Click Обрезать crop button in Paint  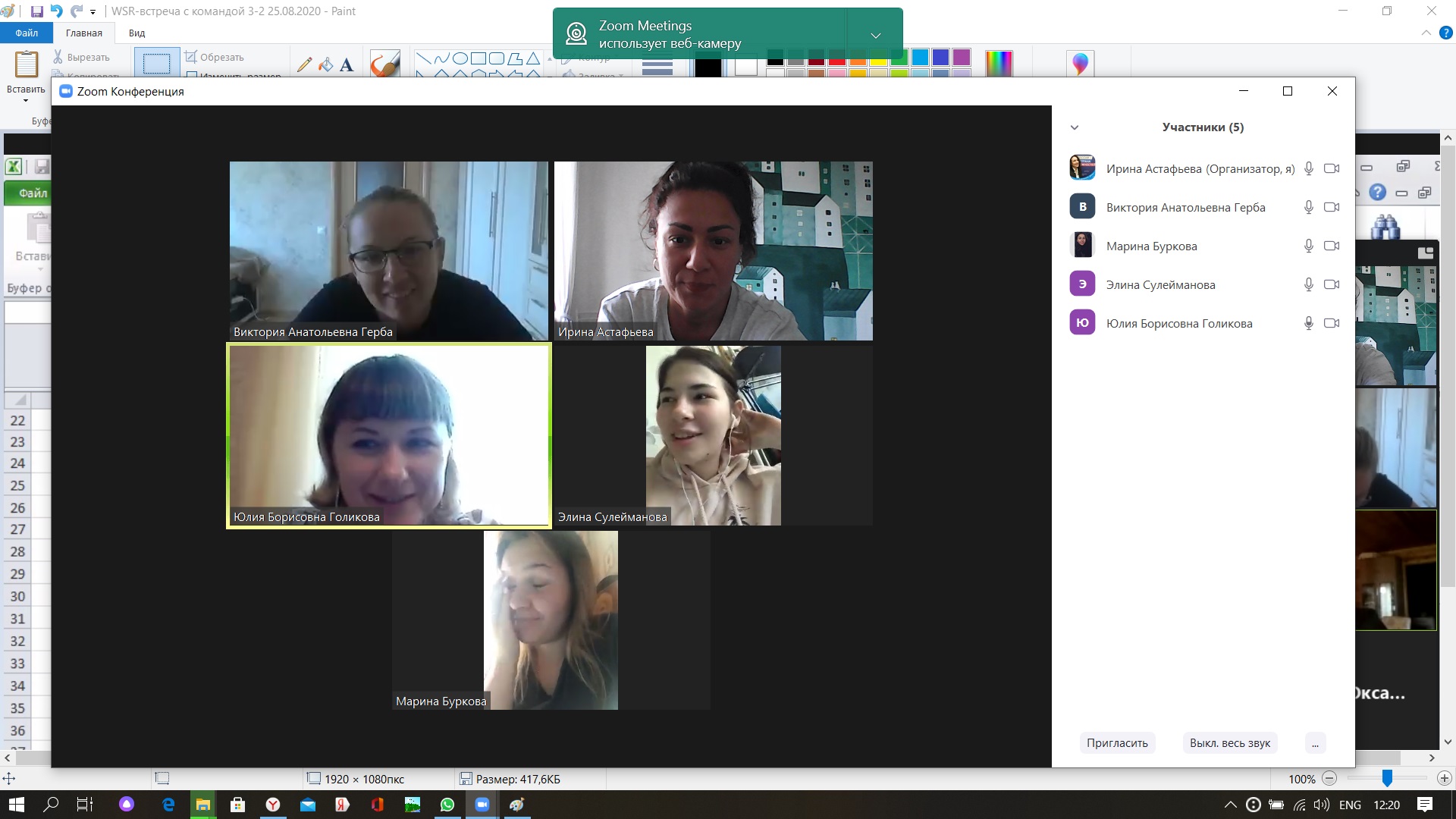click(215, 57)
